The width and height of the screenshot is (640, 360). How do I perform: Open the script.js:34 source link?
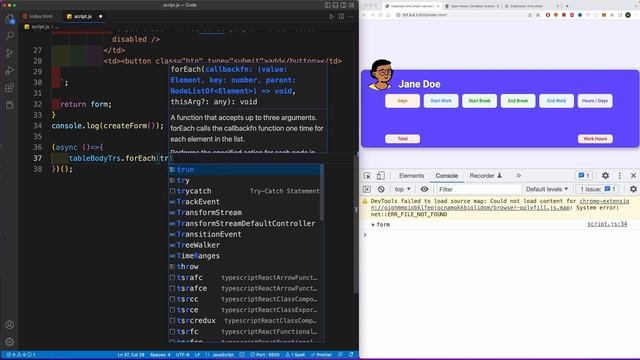click(607, 224)
